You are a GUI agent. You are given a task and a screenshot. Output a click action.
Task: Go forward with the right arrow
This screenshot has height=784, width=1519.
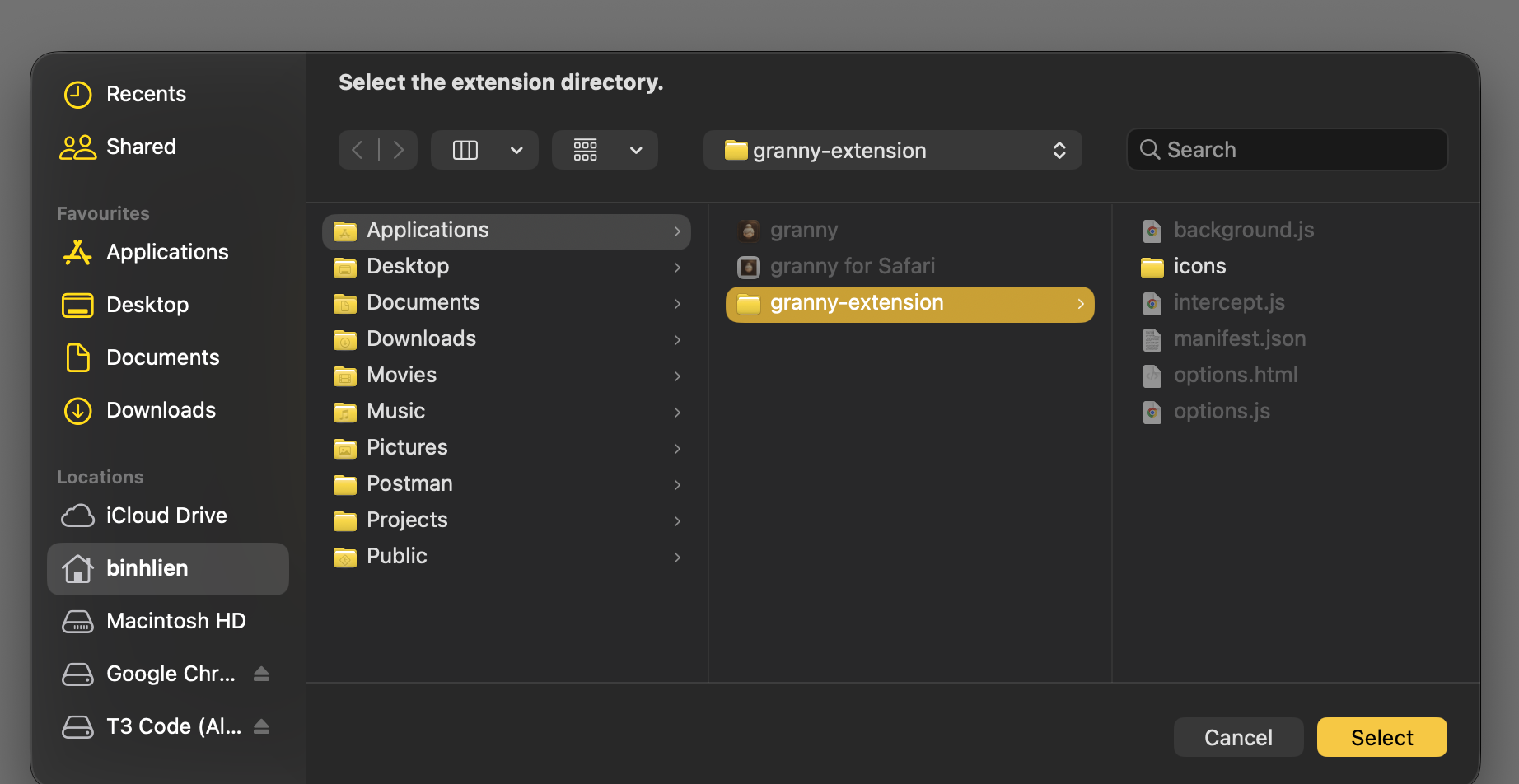click(399, 150)
